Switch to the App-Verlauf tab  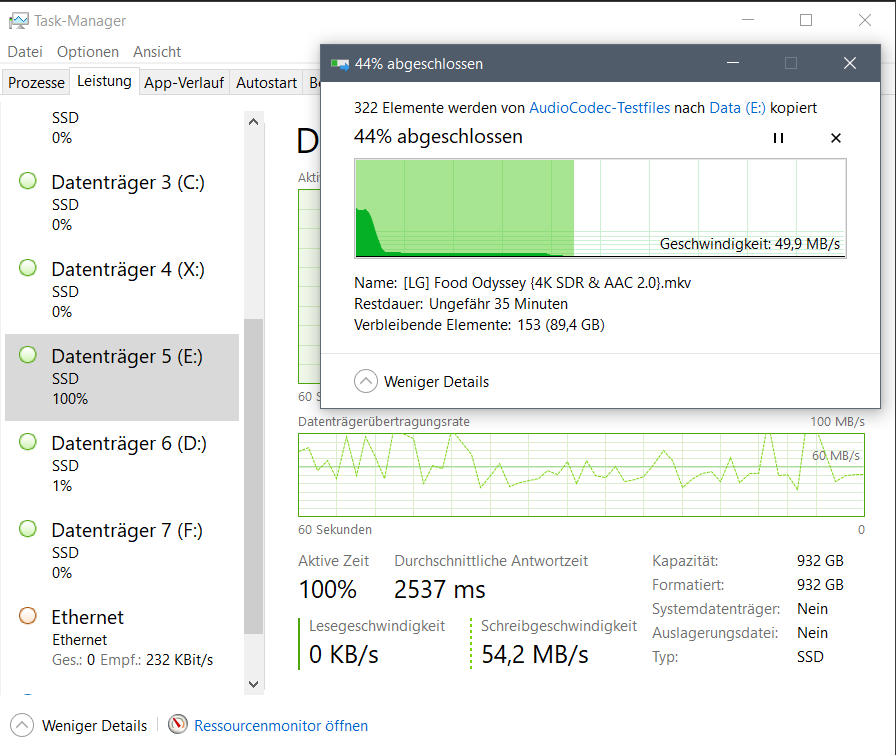(x=185, y=83)
